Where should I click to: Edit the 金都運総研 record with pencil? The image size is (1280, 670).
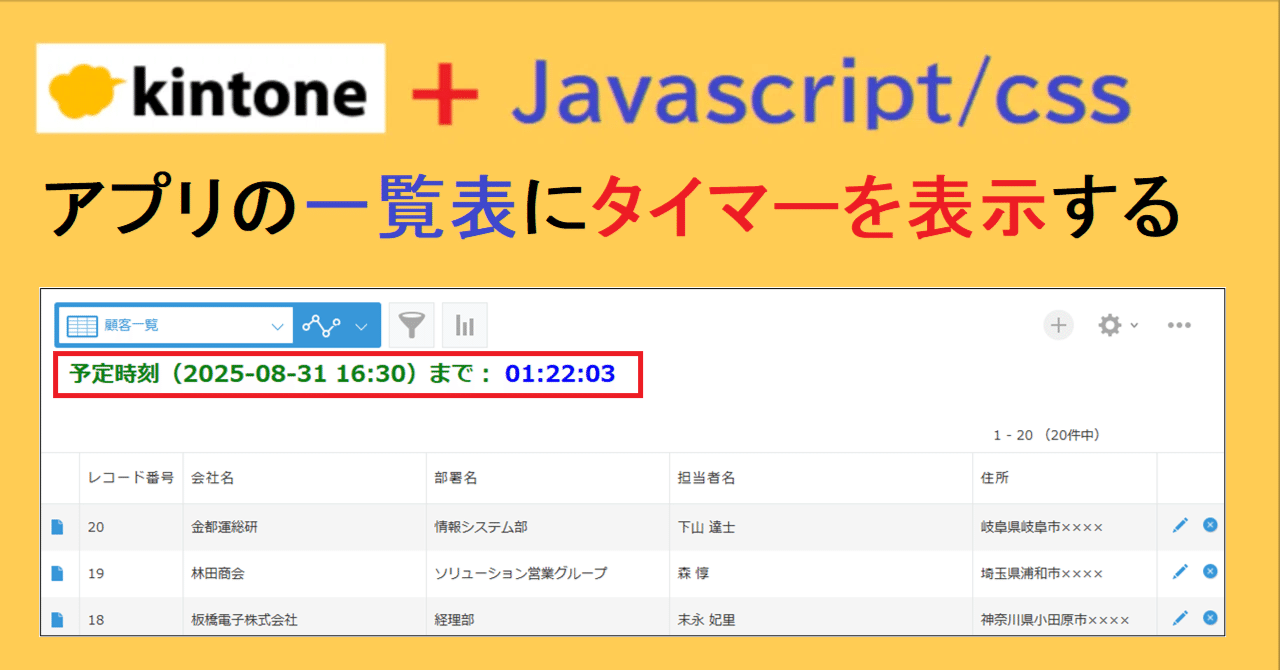[1180, 525]
